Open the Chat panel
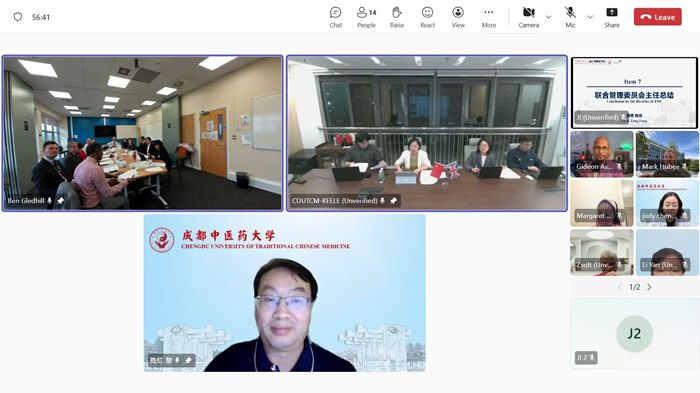The width and height of the screenshot is (700, 393). click(x=336, y=17)
